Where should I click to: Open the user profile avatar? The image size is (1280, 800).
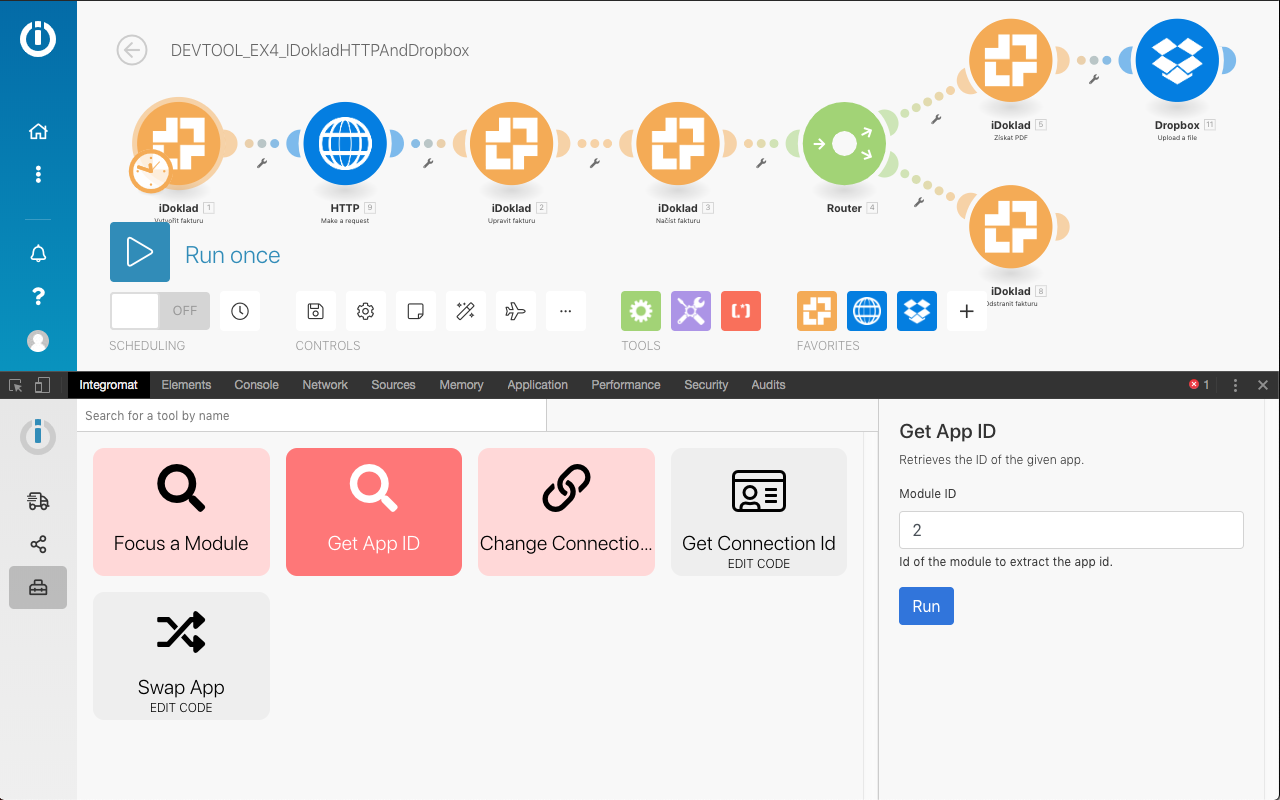click(x=38, y=341)
